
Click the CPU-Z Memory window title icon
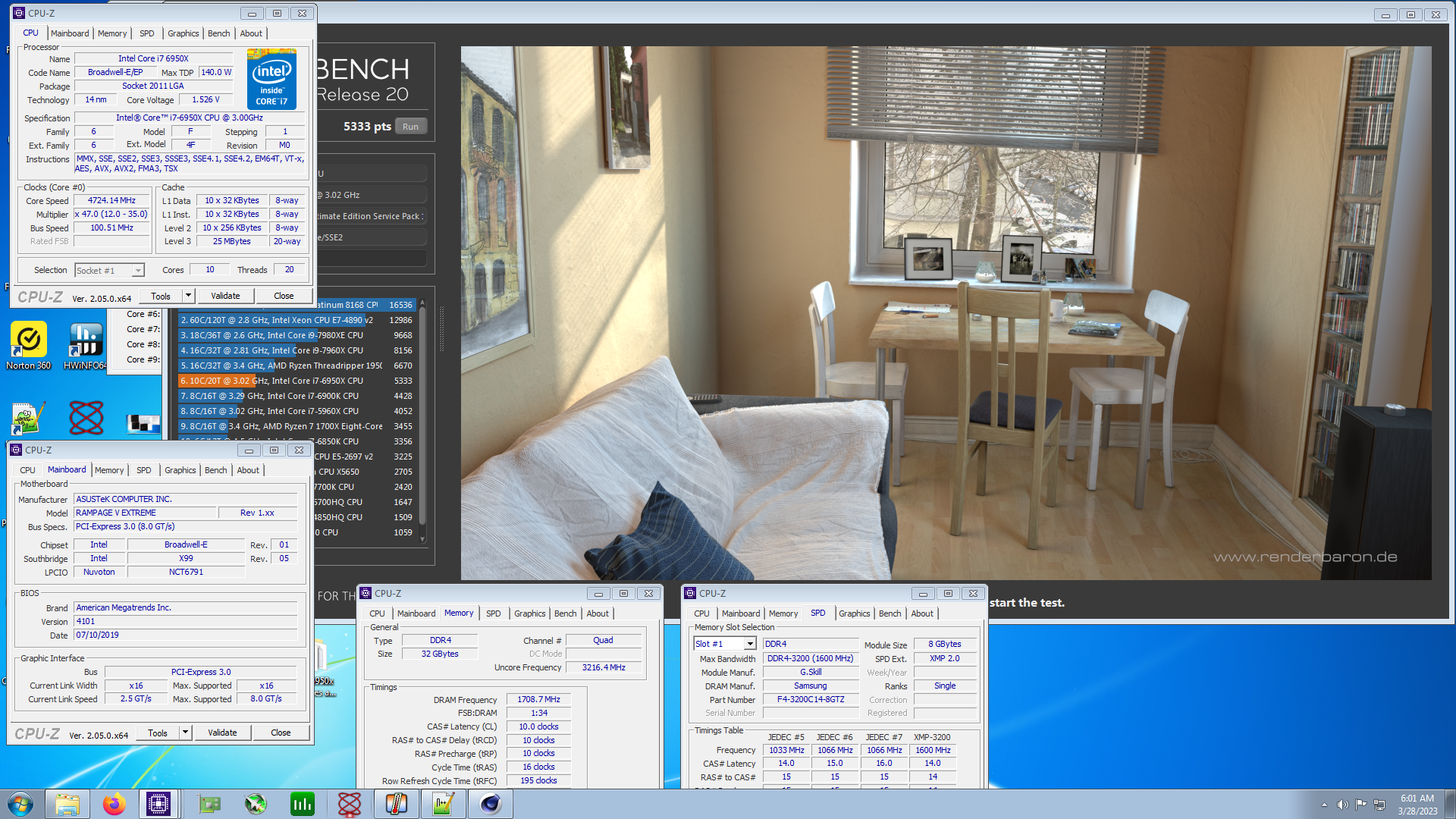pyautogui.click(x=366, y=593)
